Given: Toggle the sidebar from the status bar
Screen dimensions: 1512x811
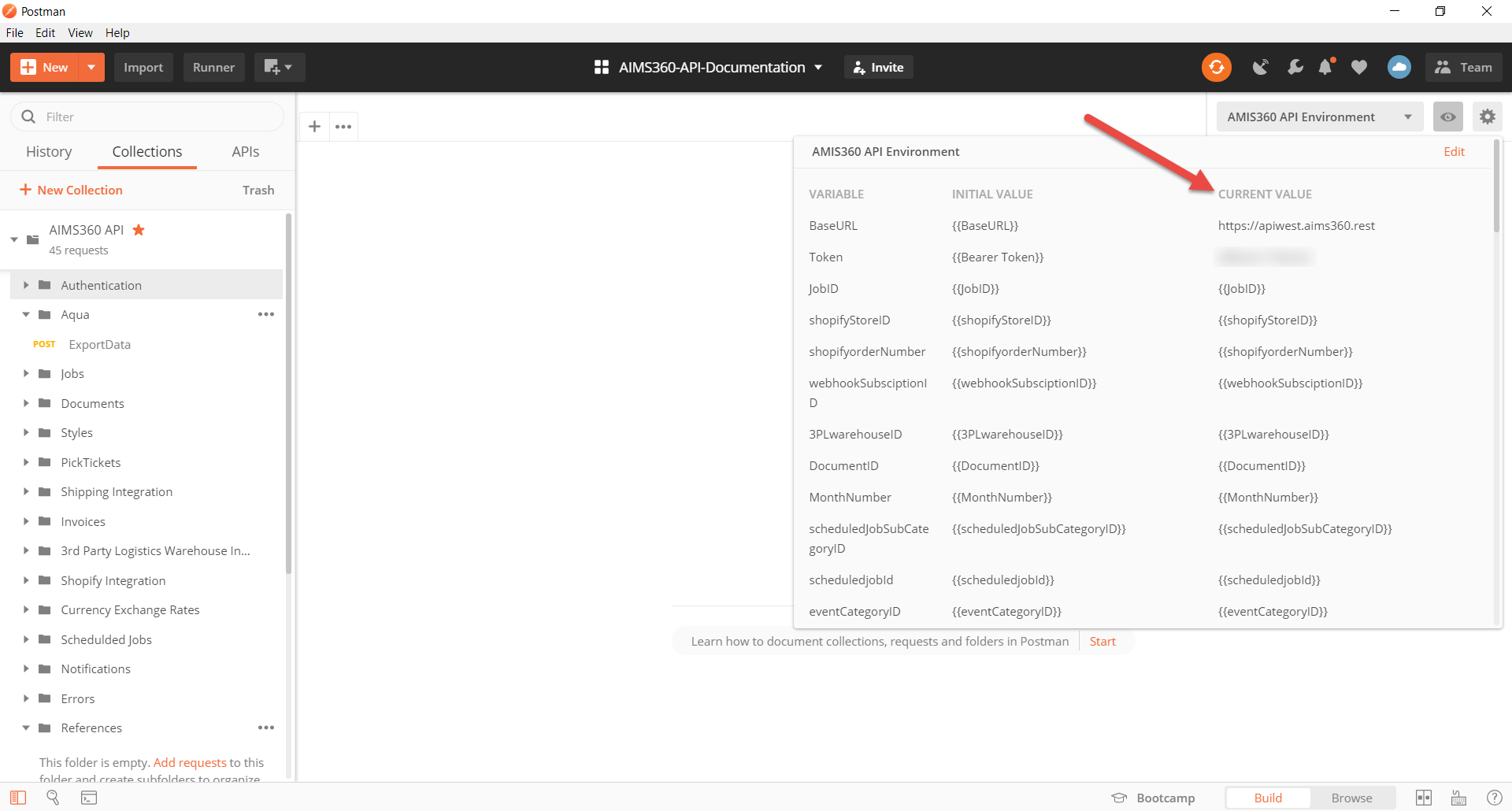Looking at the screenshot, I should pyautogui.click(x=17, y=798).
